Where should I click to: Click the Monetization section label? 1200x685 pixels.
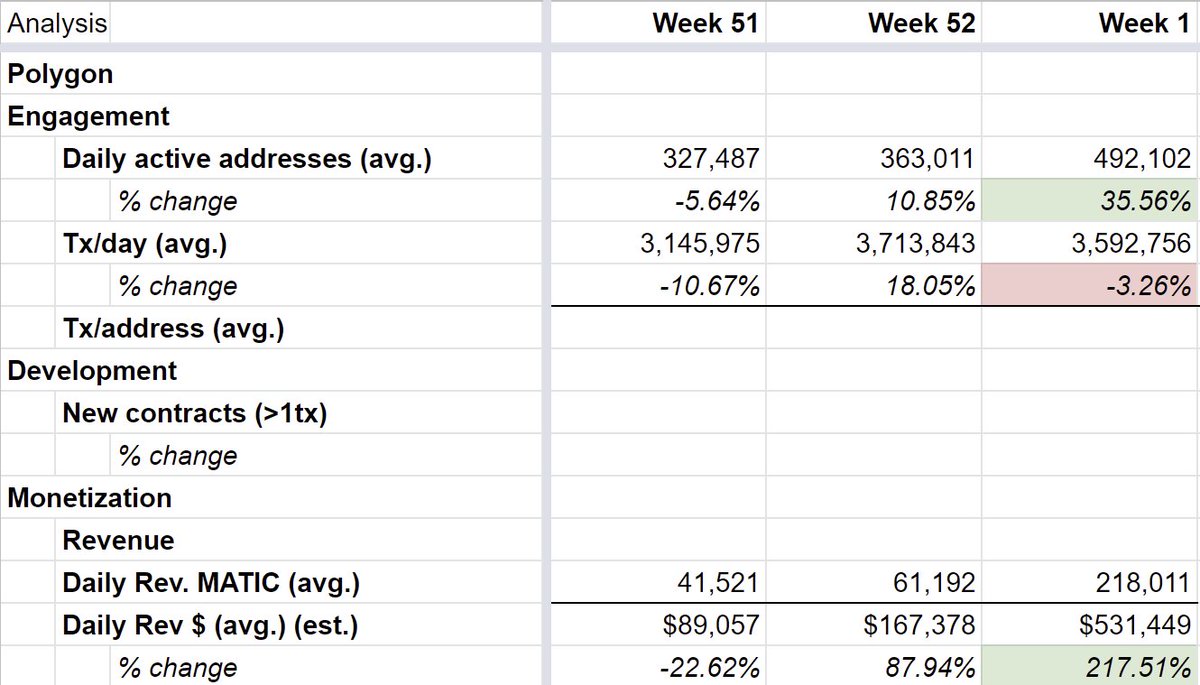[89, 498]
